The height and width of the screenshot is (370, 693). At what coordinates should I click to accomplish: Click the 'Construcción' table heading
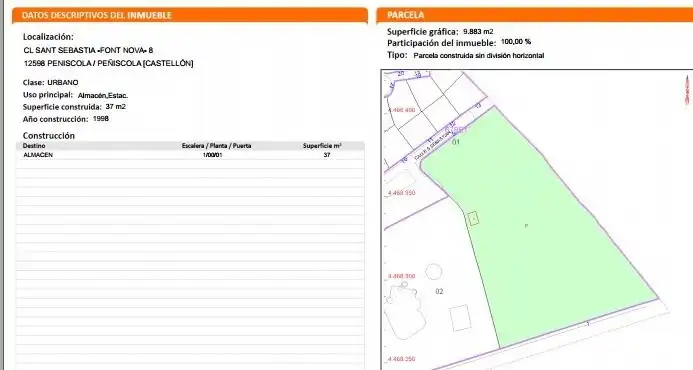tap(49, 136)
